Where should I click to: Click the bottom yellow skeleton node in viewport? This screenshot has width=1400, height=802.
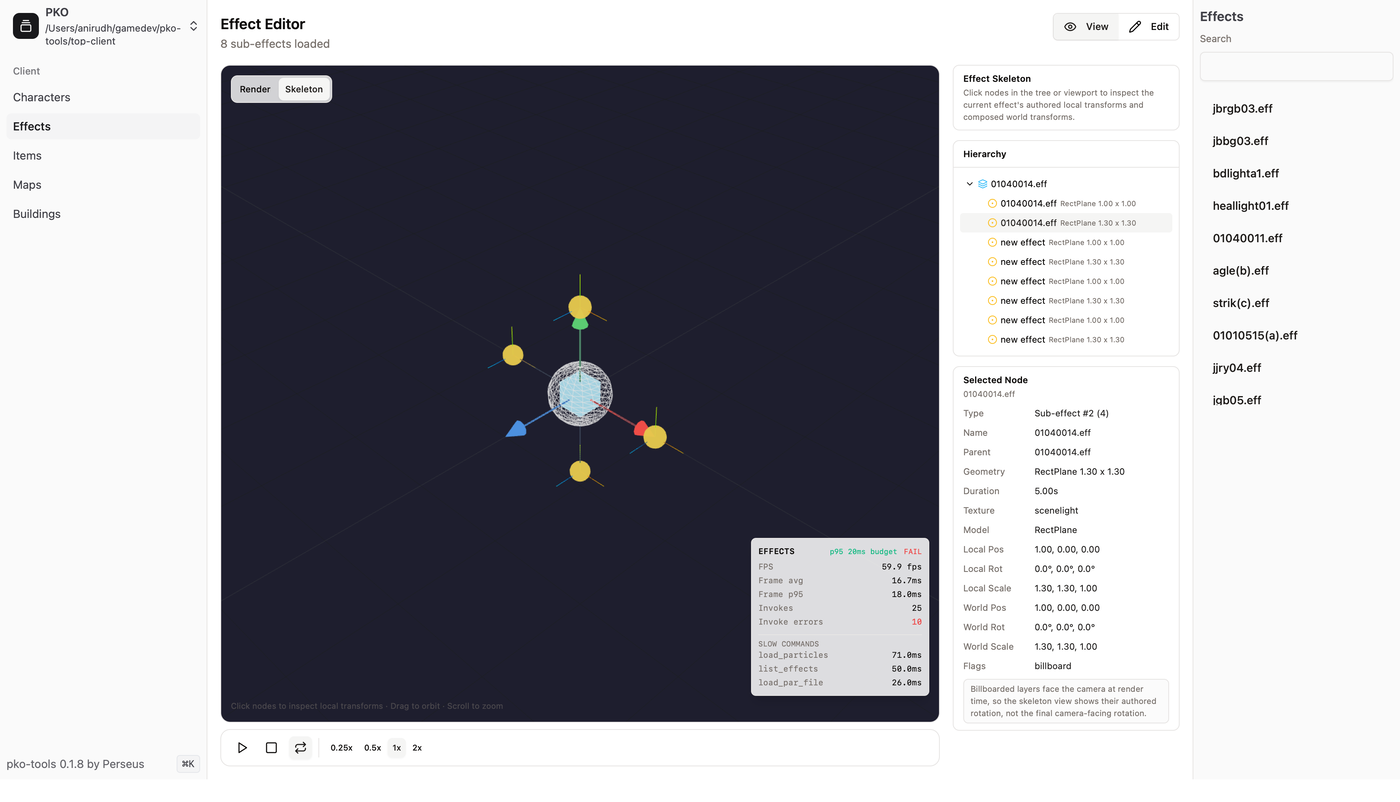pyautogui.click(x=580, y=471)
